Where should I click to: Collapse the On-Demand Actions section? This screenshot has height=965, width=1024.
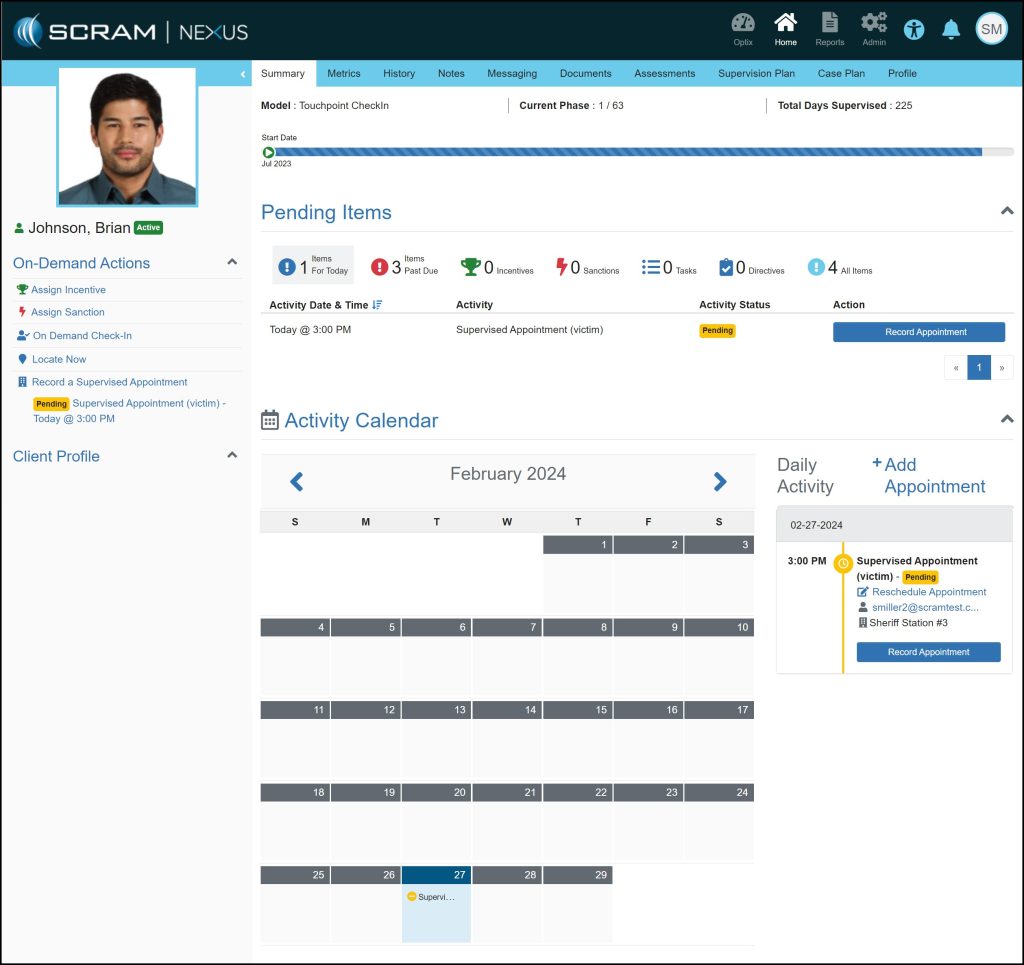(x=232, y=263)
